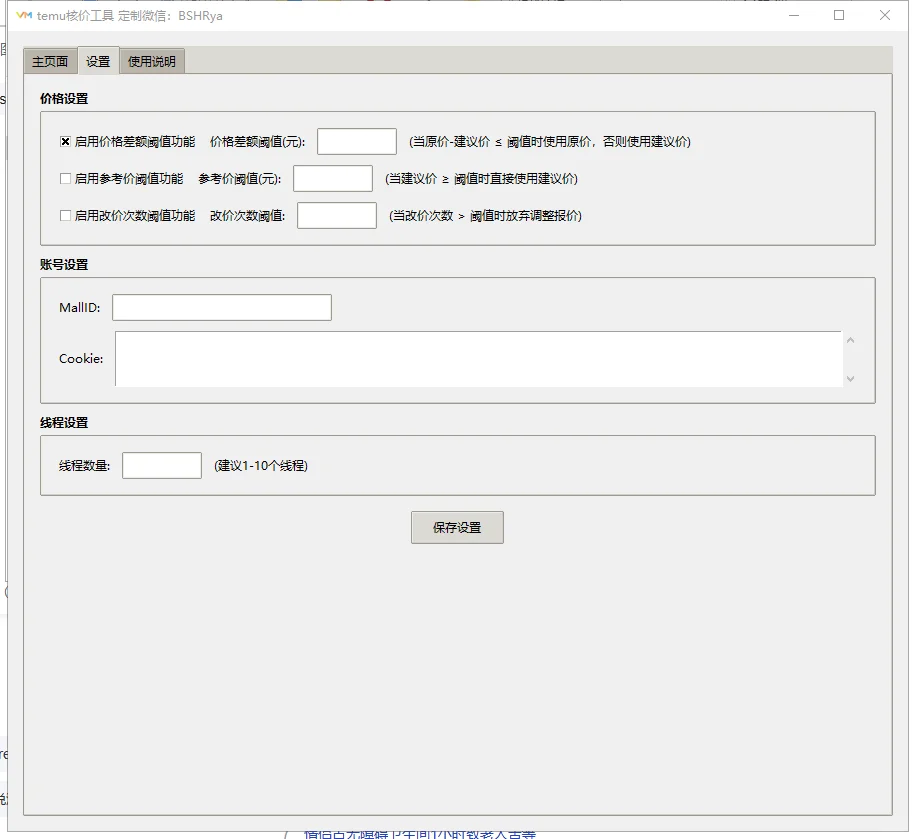Click the 保存设置 button

pyautogui.click(x=456, y=527)
